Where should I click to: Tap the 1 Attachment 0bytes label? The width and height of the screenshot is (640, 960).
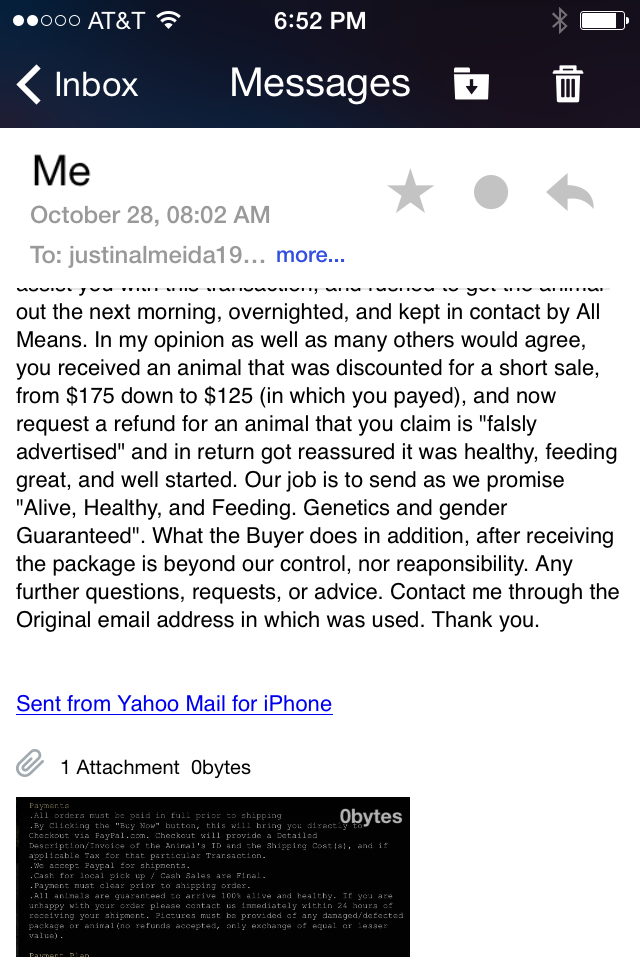pyautogui.click(x=156, y=767)
